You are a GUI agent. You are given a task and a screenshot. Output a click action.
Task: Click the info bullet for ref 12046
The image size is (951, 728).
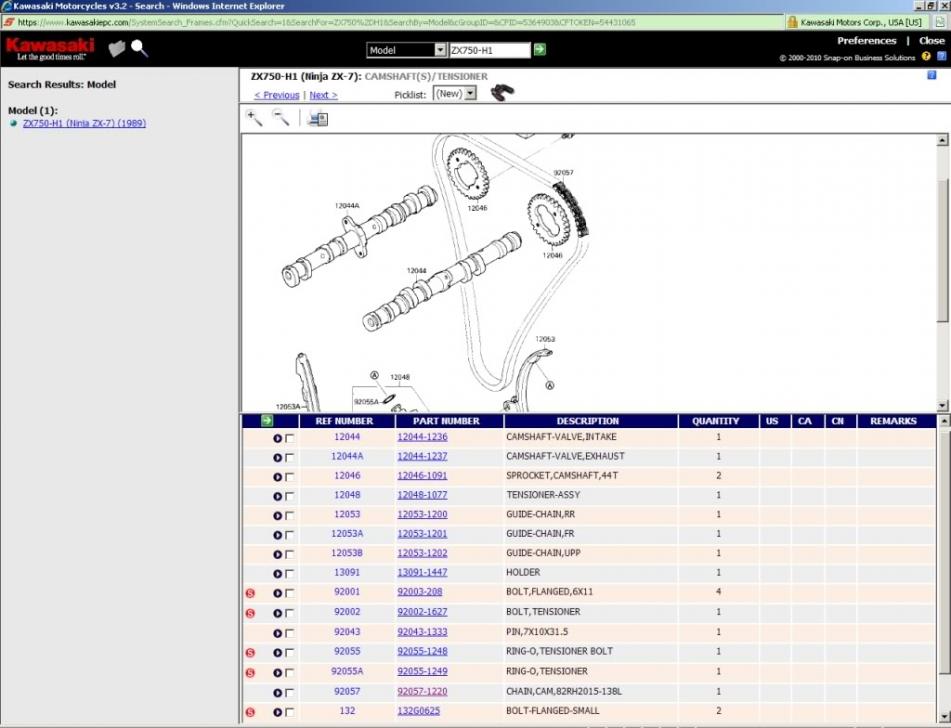tap(277, 477)
